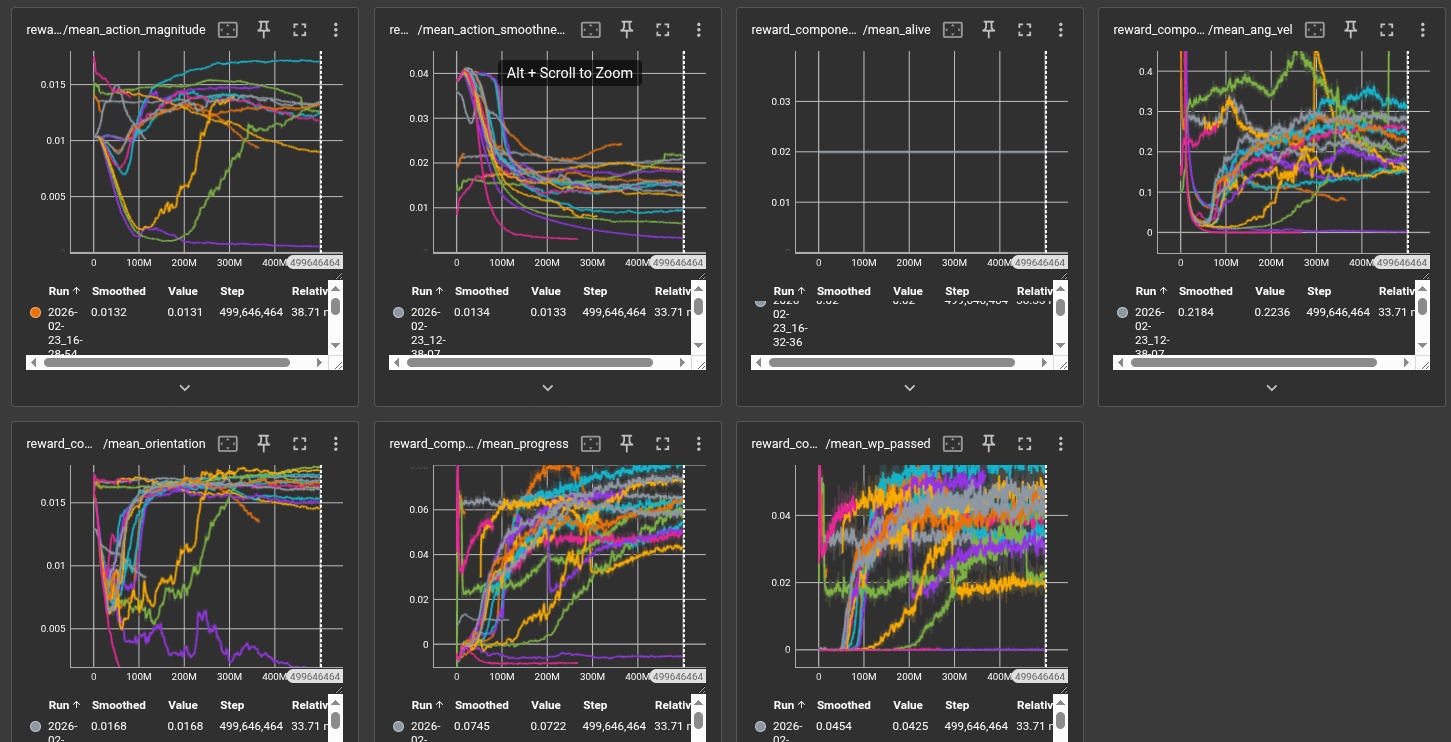1451x742 pixels.
Task: Pin the mean_orientation chart card
Action: (x=264, y=444)
